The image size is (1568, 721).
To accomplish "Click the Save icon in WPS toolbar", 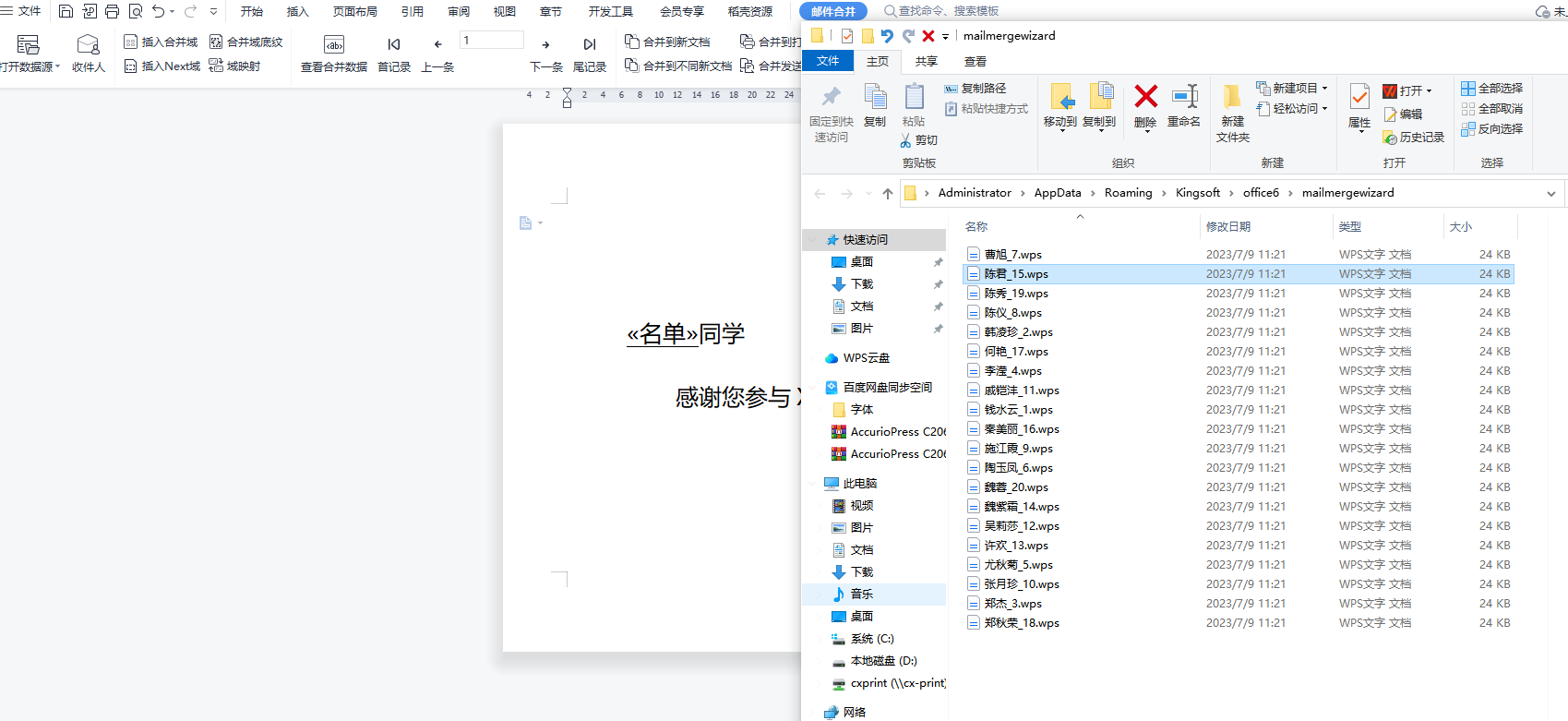I will (66, 11).
